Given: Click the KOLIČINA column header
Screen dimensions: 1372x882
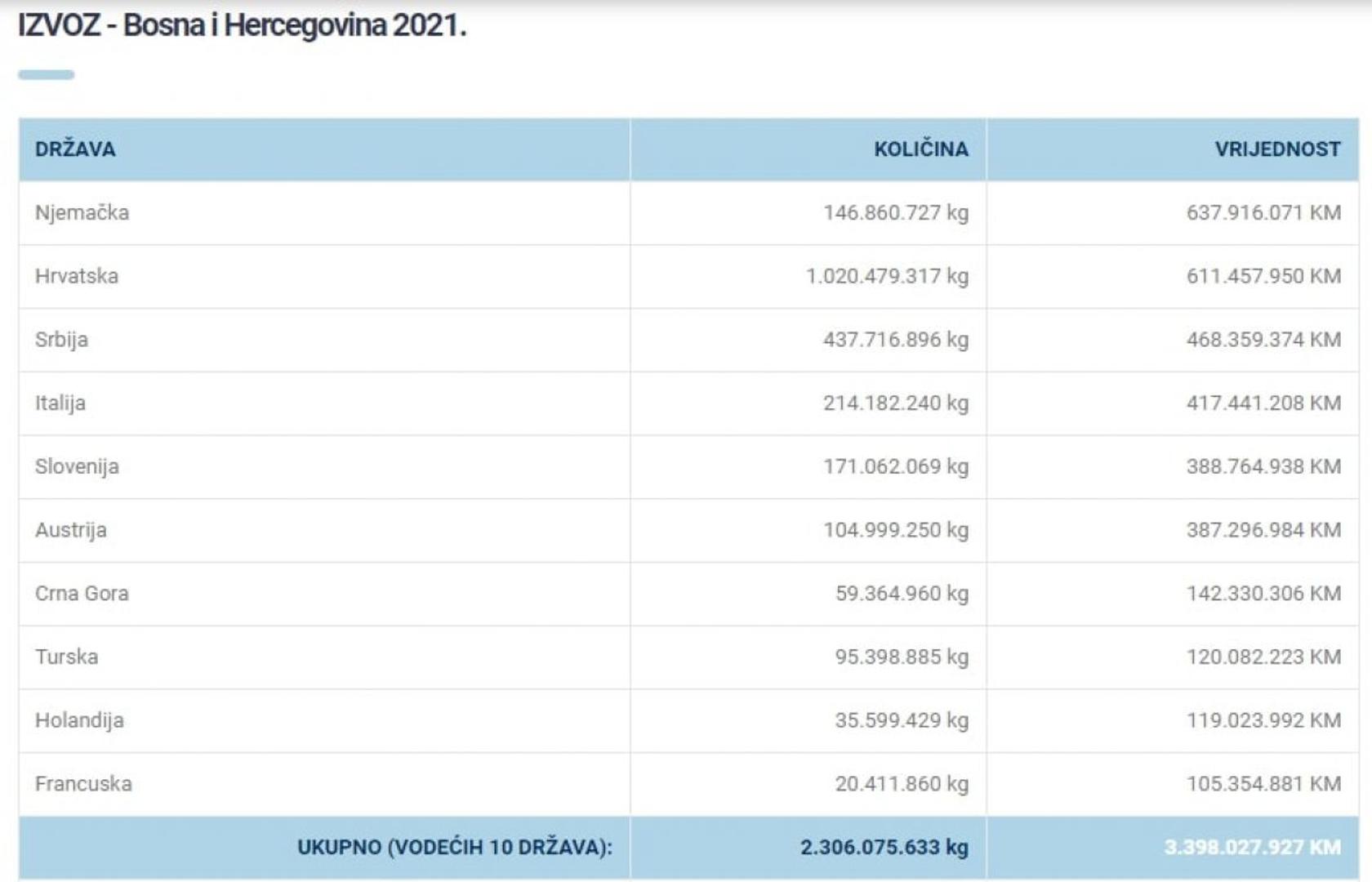Looking at the screenshot, I should (x=920, y=149).
